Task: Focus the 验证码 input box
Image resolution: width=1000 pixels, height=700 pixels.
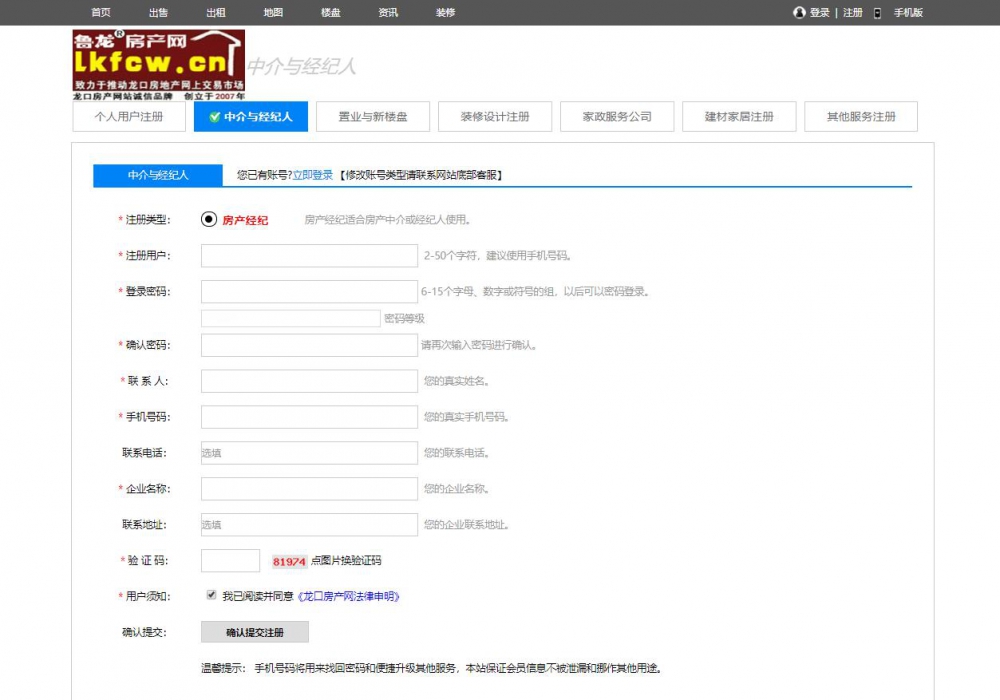Action: [230, 560]
